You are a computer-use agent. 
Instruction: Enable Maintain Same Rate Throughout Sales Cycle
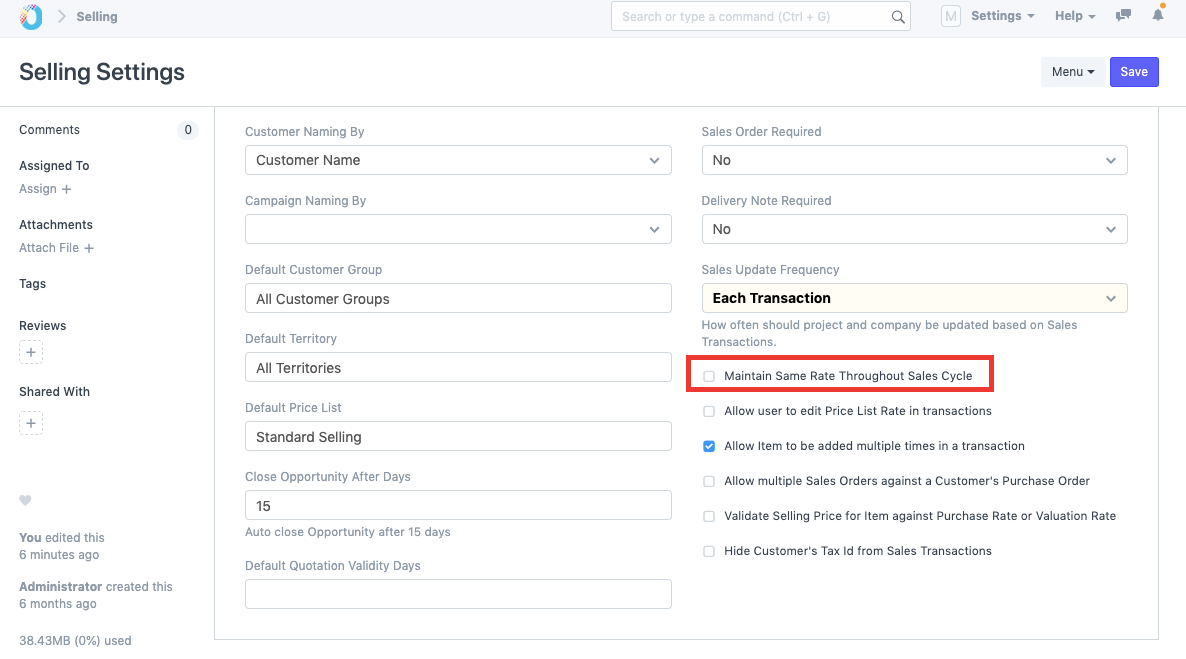(x=709, y=376)
